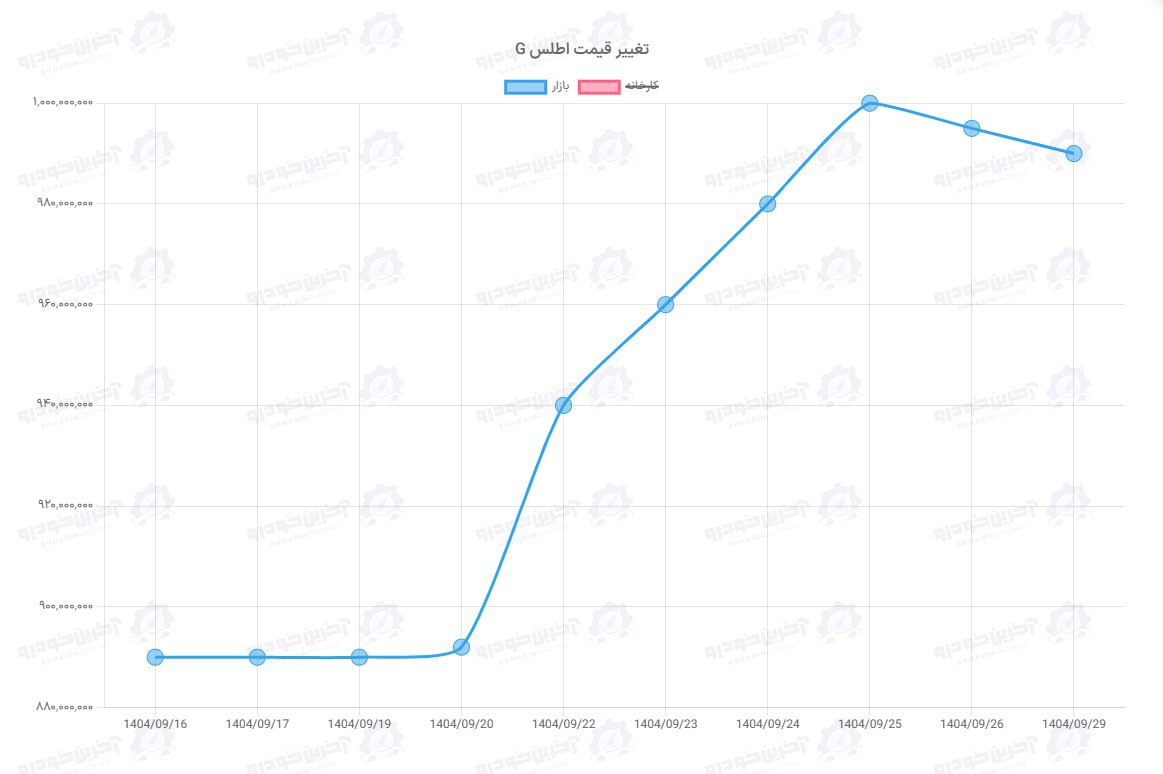1163x774 pixels.
Task: Show the کارخانه series via its legend label
Action: 641,87
